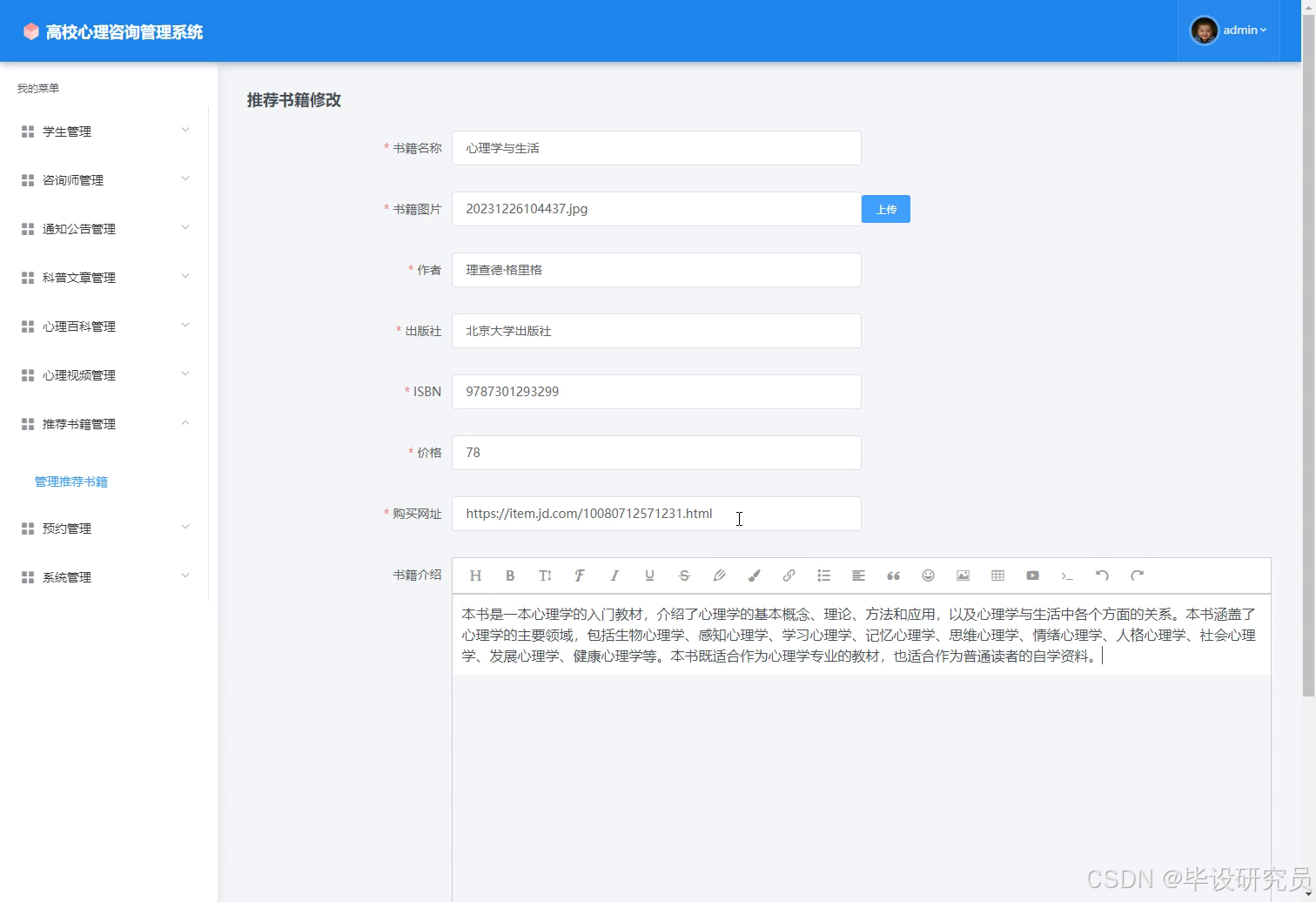Expand the 预约管理 menu chevron
1316x902 pixels.
click(185, 528)
